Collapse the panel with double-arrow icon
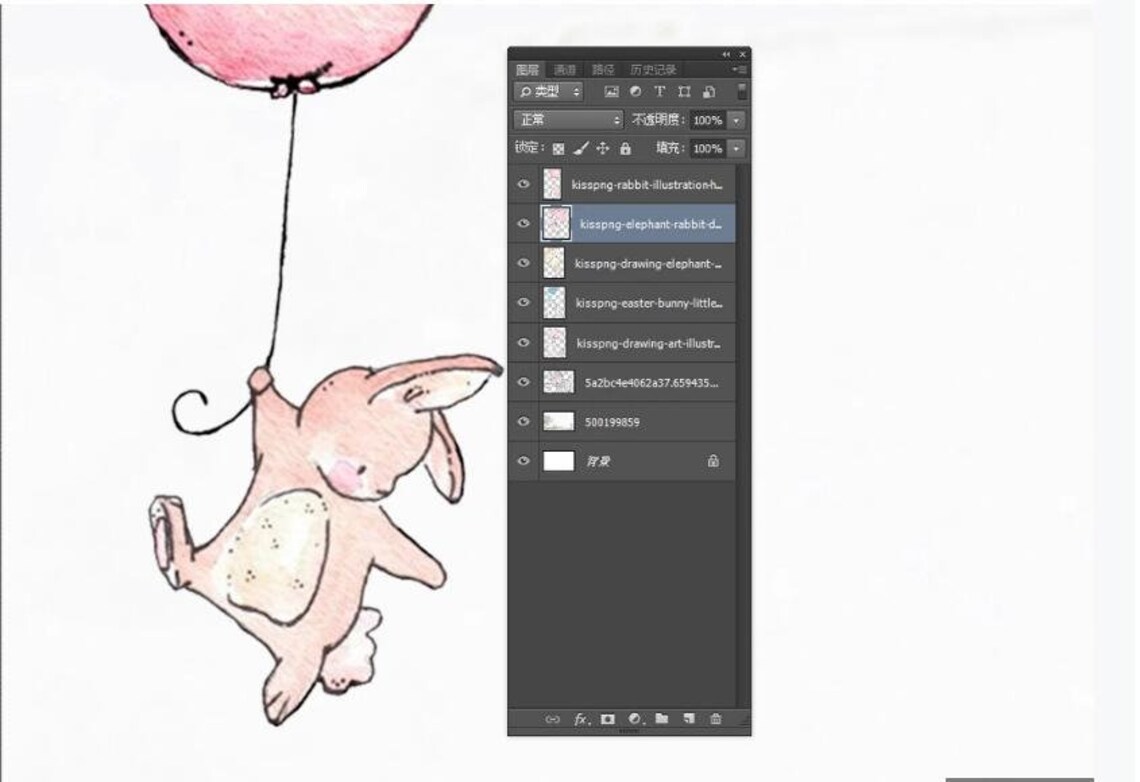Viewport: 1140px width, 782px height. pos(726,55)
